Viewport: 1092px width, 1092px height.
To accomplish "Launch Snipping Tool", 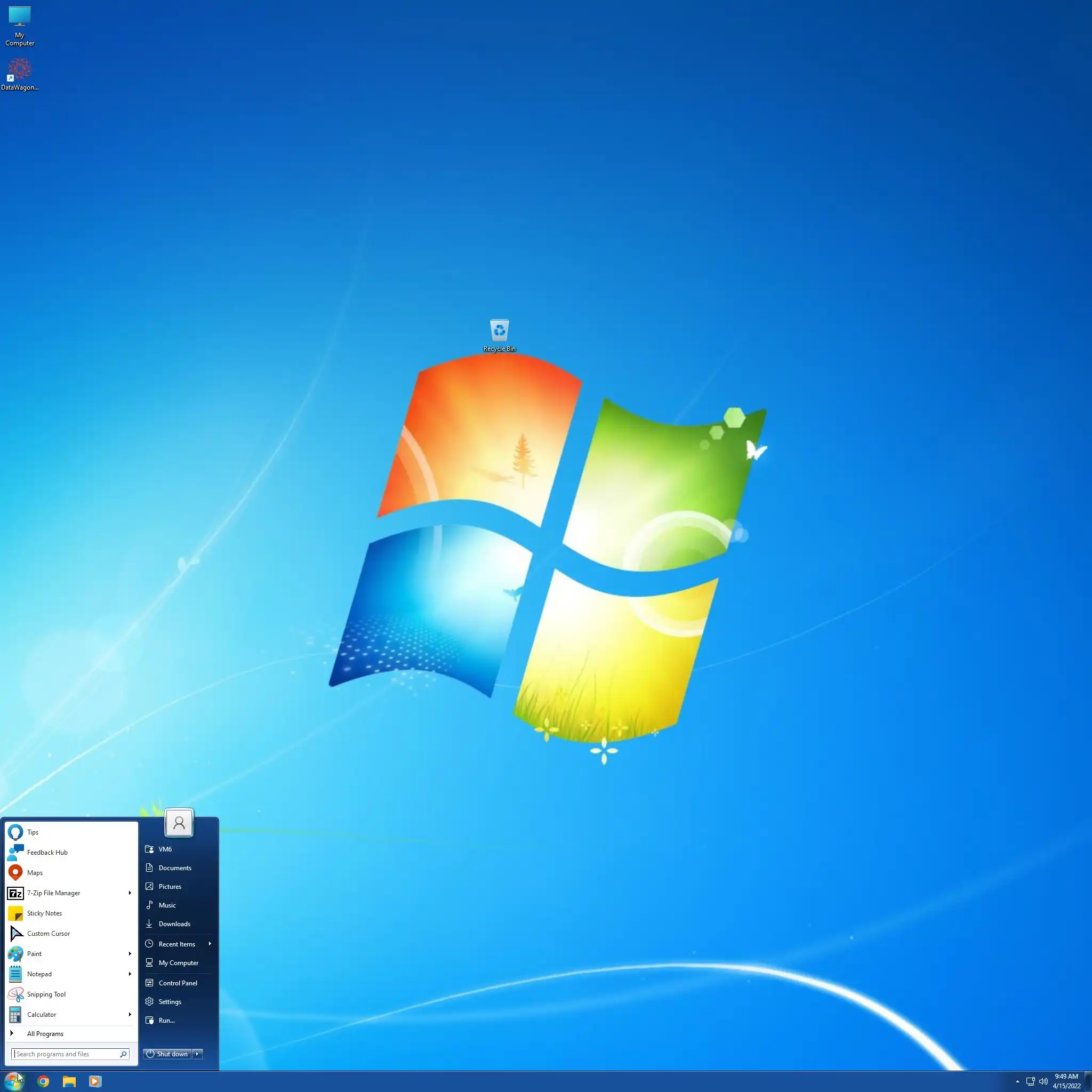I will pos(46,994).
